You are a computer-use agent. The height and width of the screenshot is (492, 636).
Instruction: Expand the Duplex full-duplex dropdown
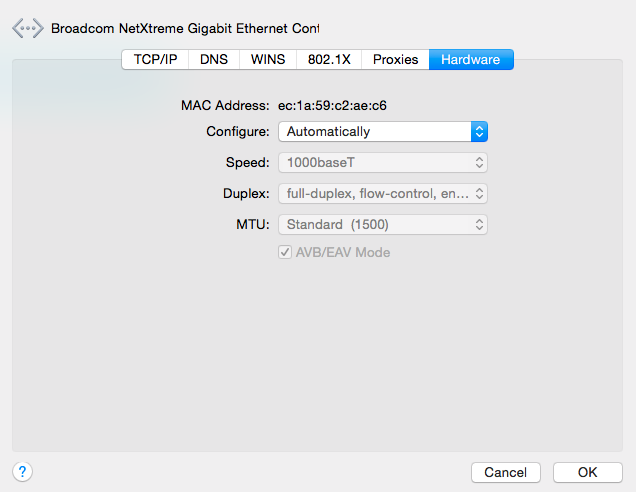click(x=383, y=193)
